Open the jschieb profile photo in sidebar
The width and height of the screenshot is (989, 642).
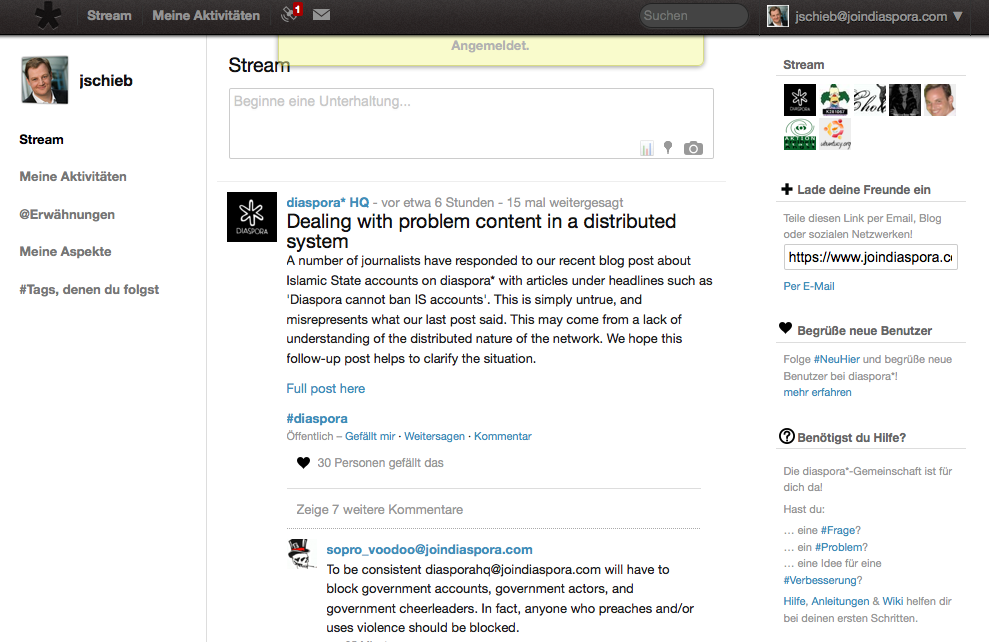[45, 80]
